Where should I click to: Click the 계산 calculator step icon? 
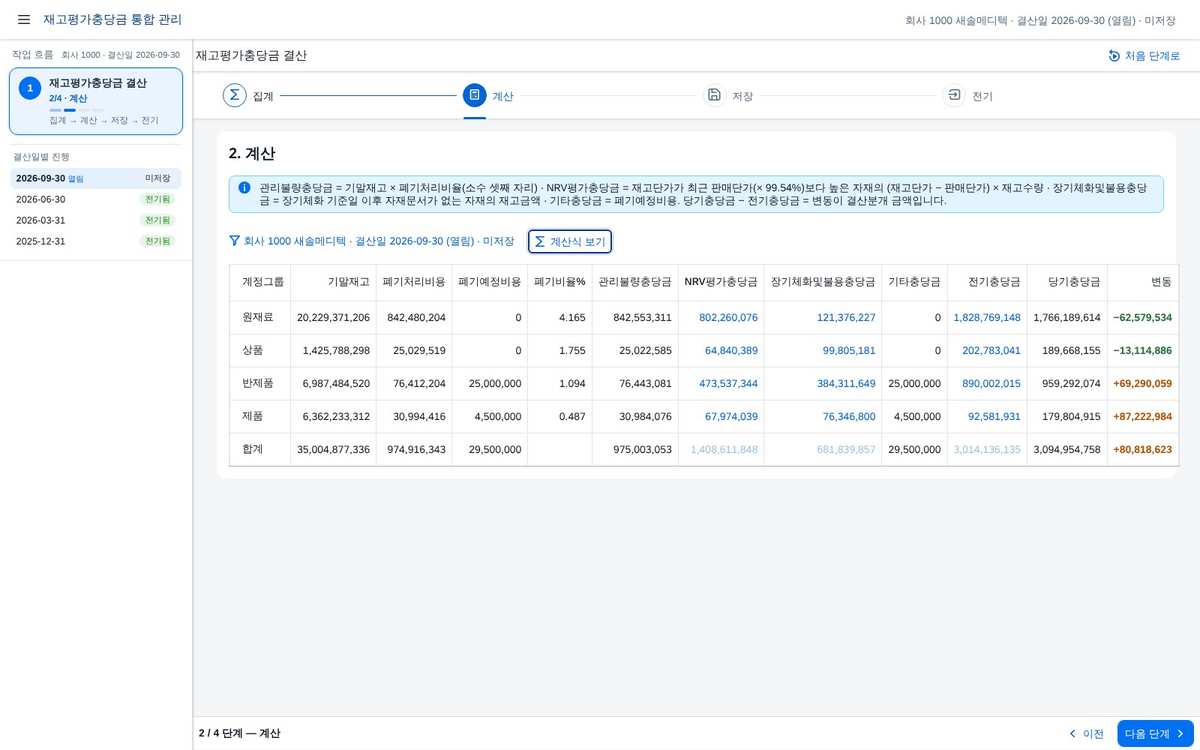point(475,95)
